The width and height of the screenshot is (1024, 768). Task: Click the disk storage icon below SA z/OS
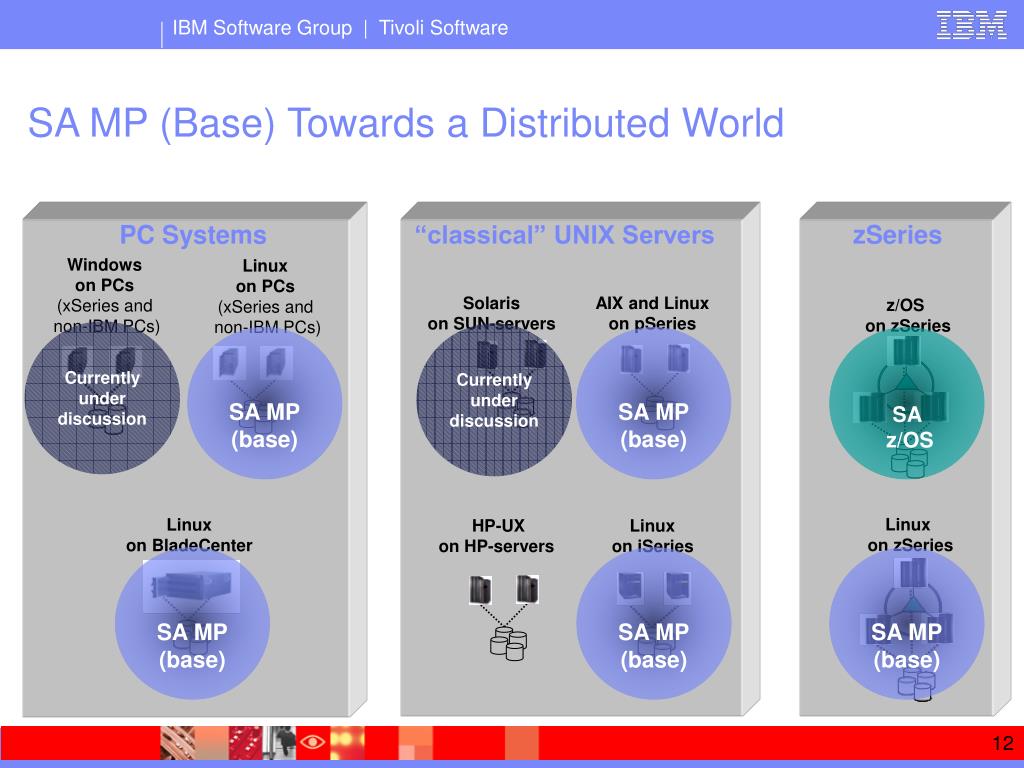908,462
